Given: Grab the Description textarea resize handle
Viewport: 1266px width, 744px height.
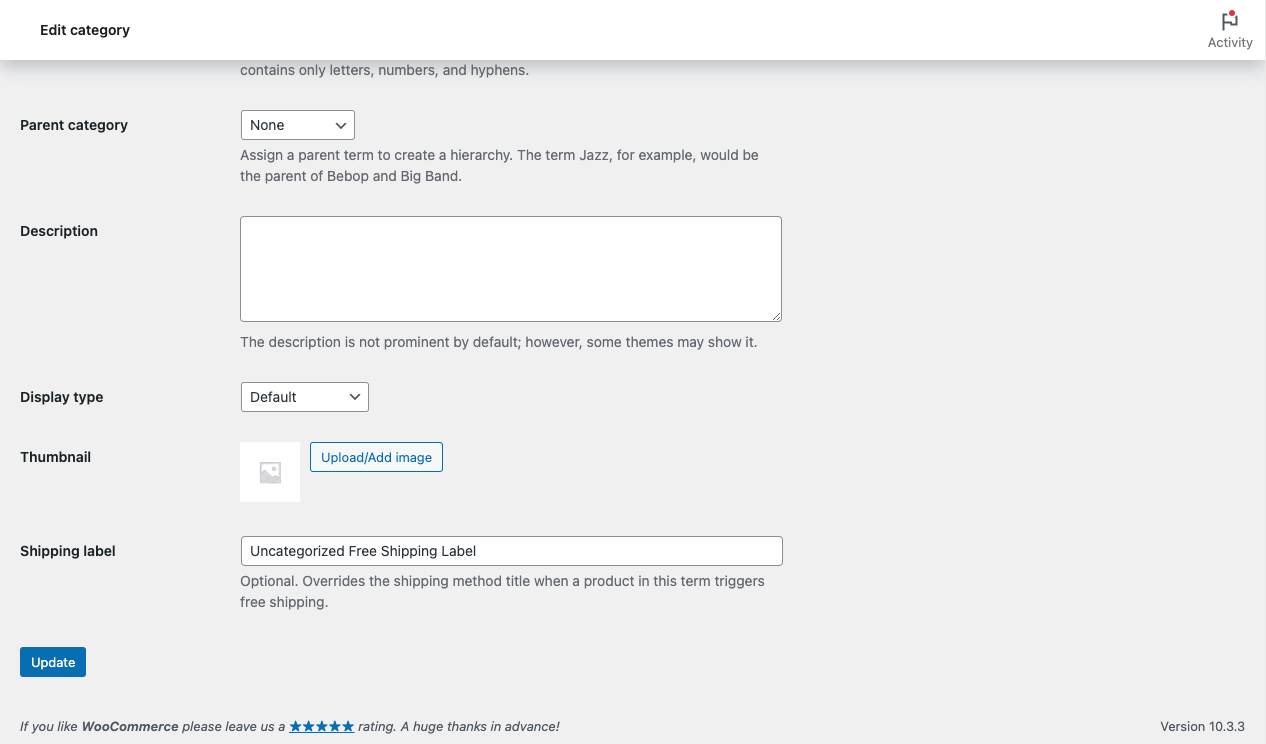Looking at the screenshot, I should [x=775, y=315].
